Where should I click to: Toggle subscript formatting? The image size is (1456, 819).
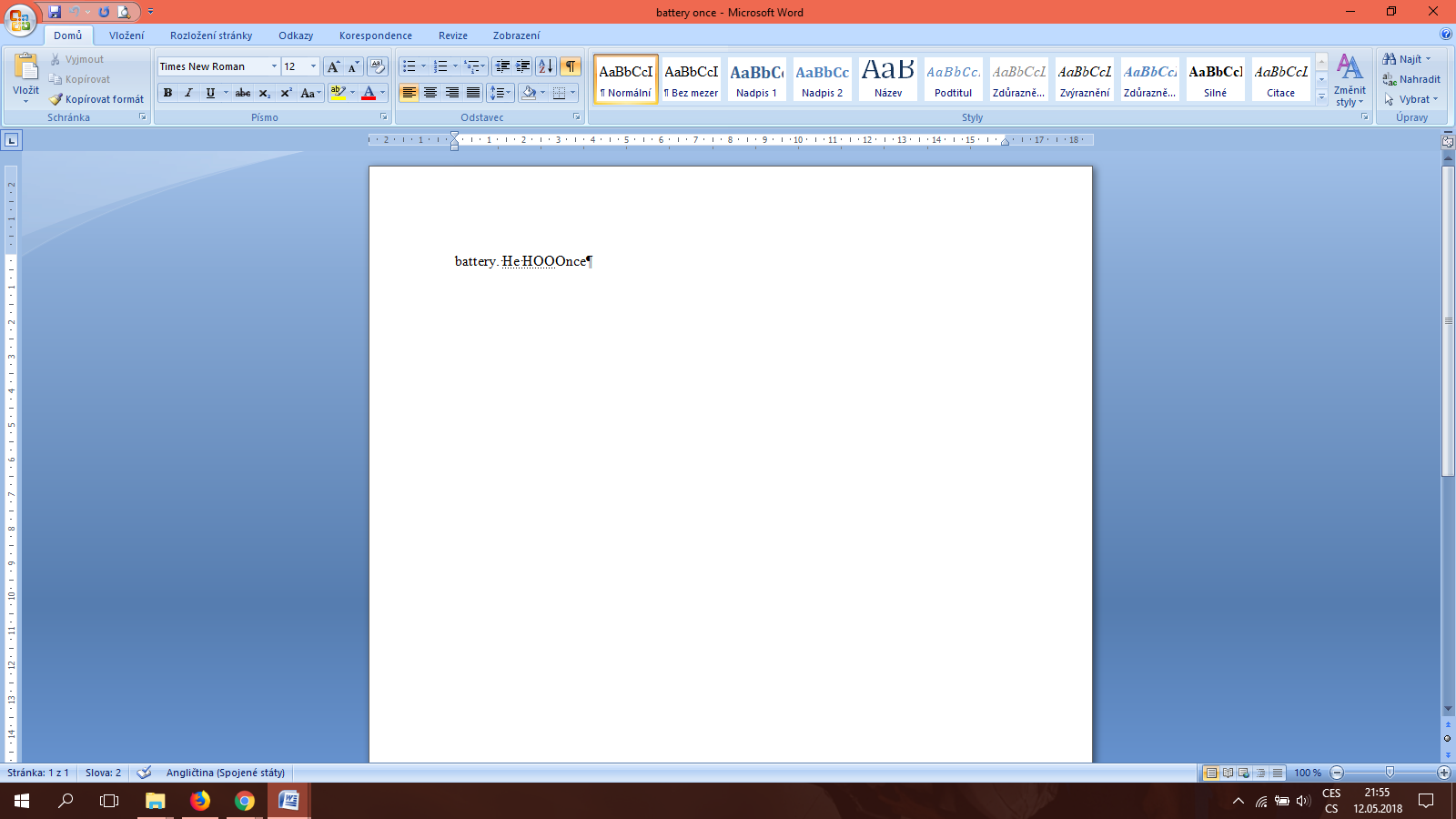(x=264, y=93)
